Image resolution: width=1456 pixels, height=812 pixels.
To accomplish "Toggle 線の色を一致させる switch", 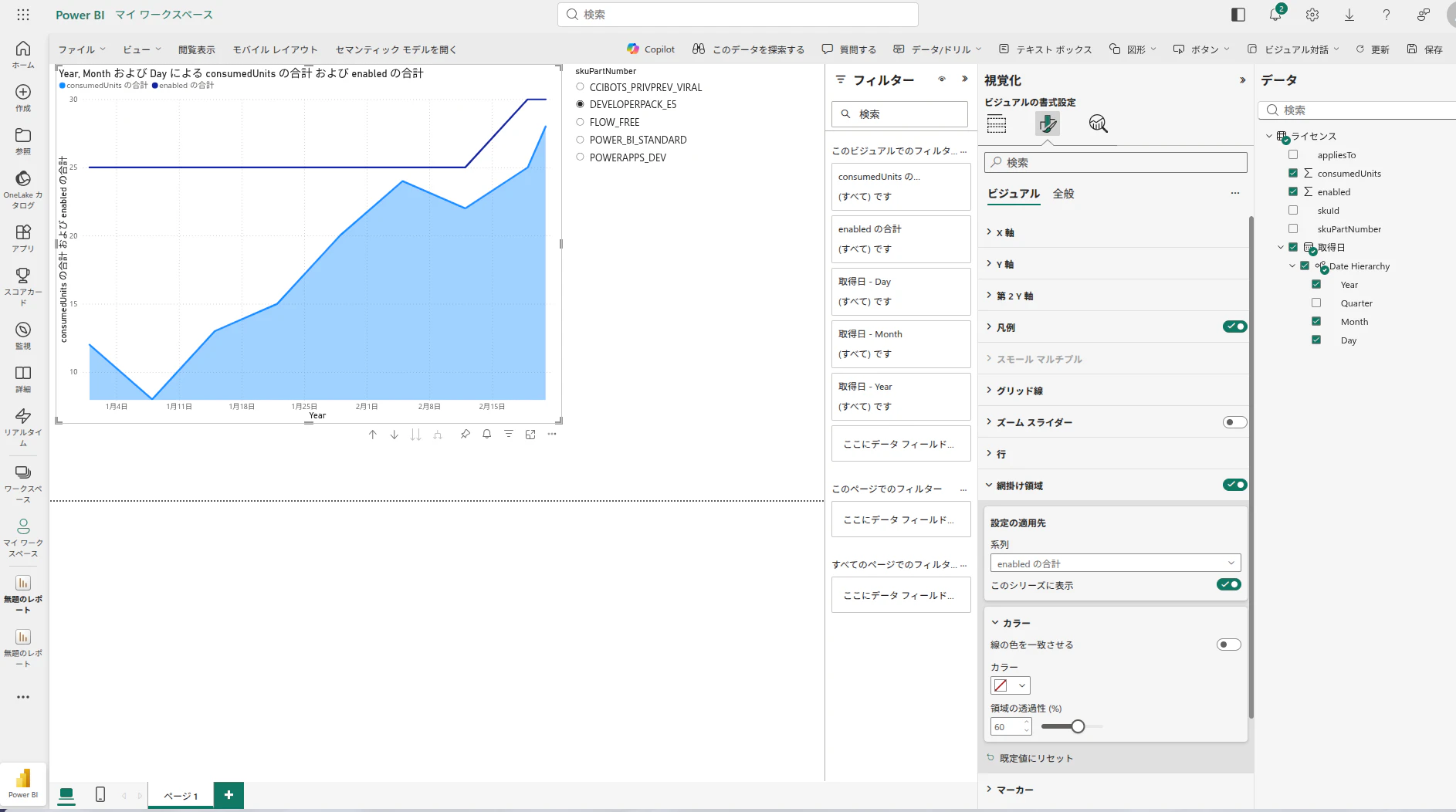I will [x=1228, y=645].
